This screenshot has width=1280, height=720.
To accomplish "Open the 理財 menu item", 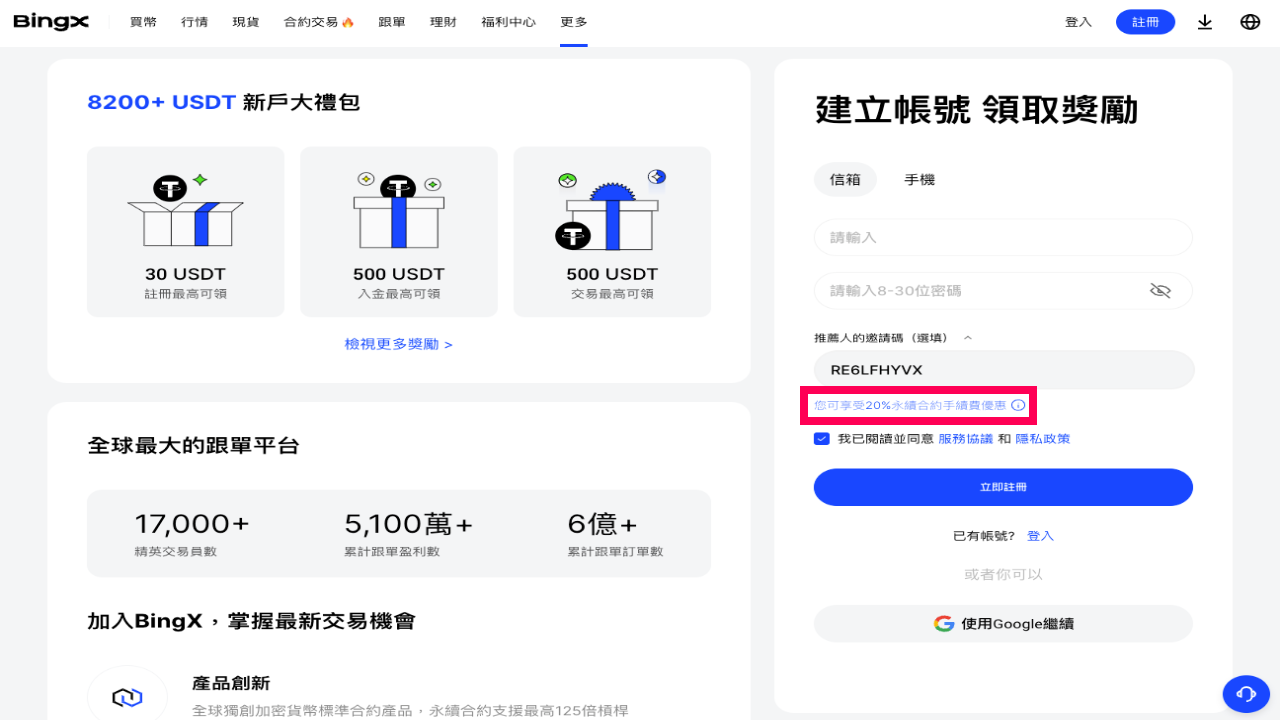I will [x=443, y=21].
